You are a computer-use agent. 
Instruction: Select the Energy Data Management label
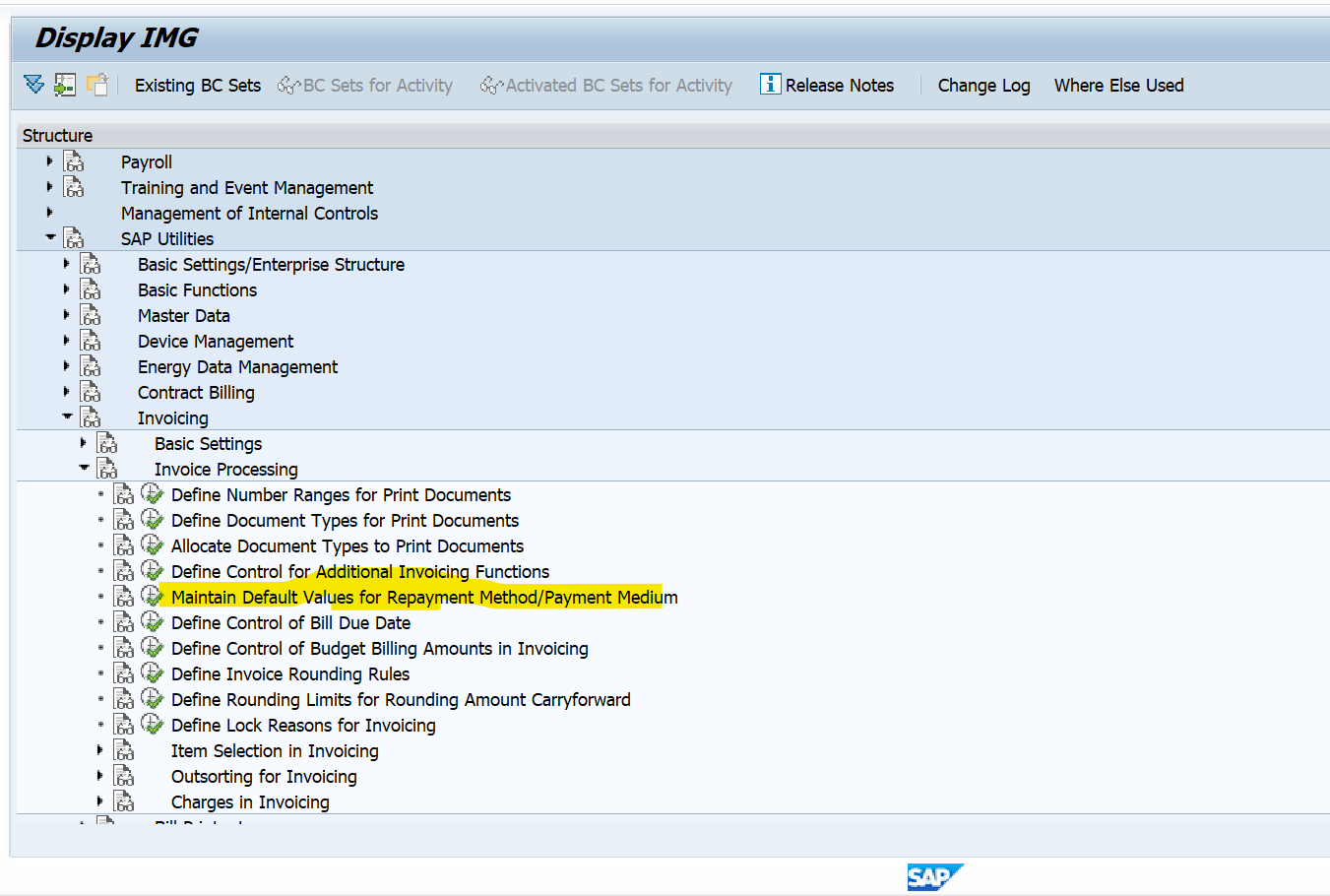click(237, 367)
